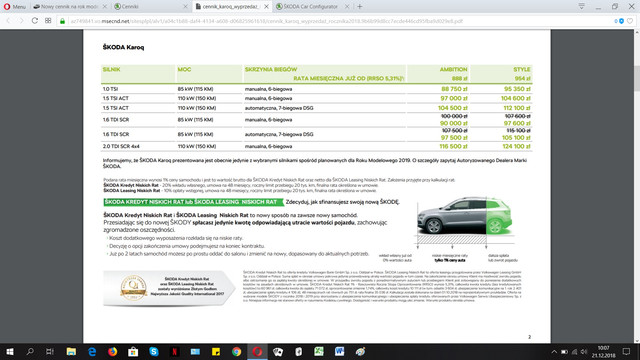The height and width of the screenshot is (360, 640).
Task: Close the 'Cenniki' tab
Action: click(185, 7)
